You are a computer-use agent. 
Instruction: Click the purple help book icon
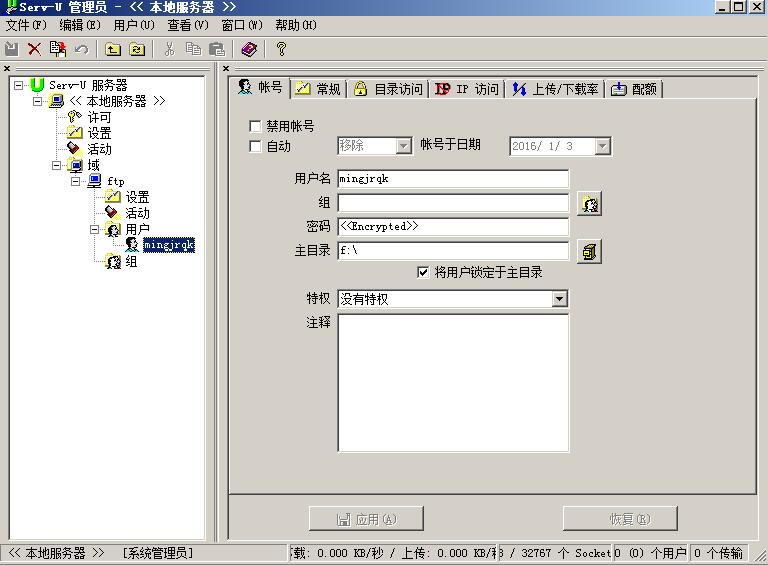click(249, 49)
